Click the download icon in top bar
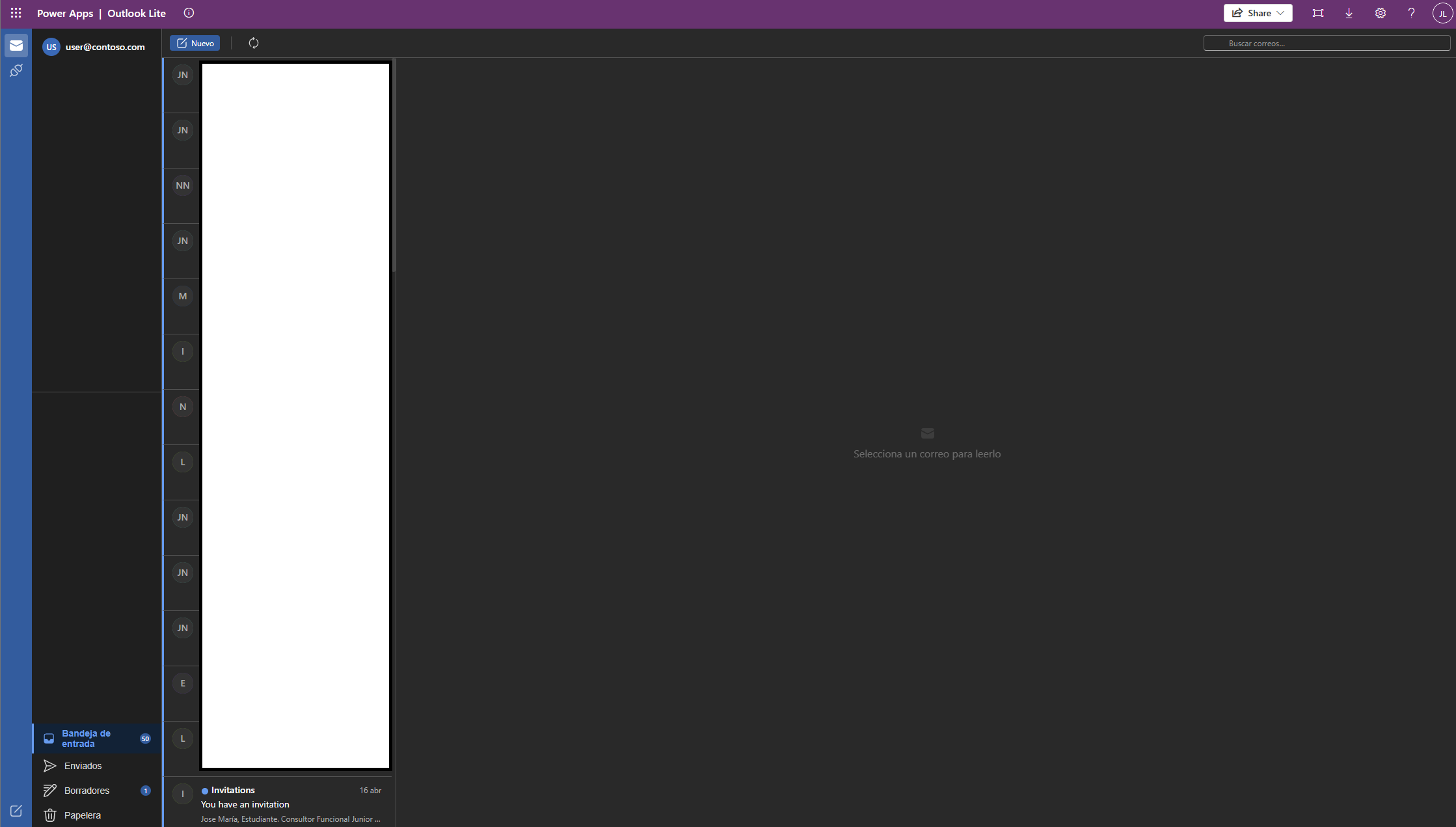 (x=1349, y=13)
